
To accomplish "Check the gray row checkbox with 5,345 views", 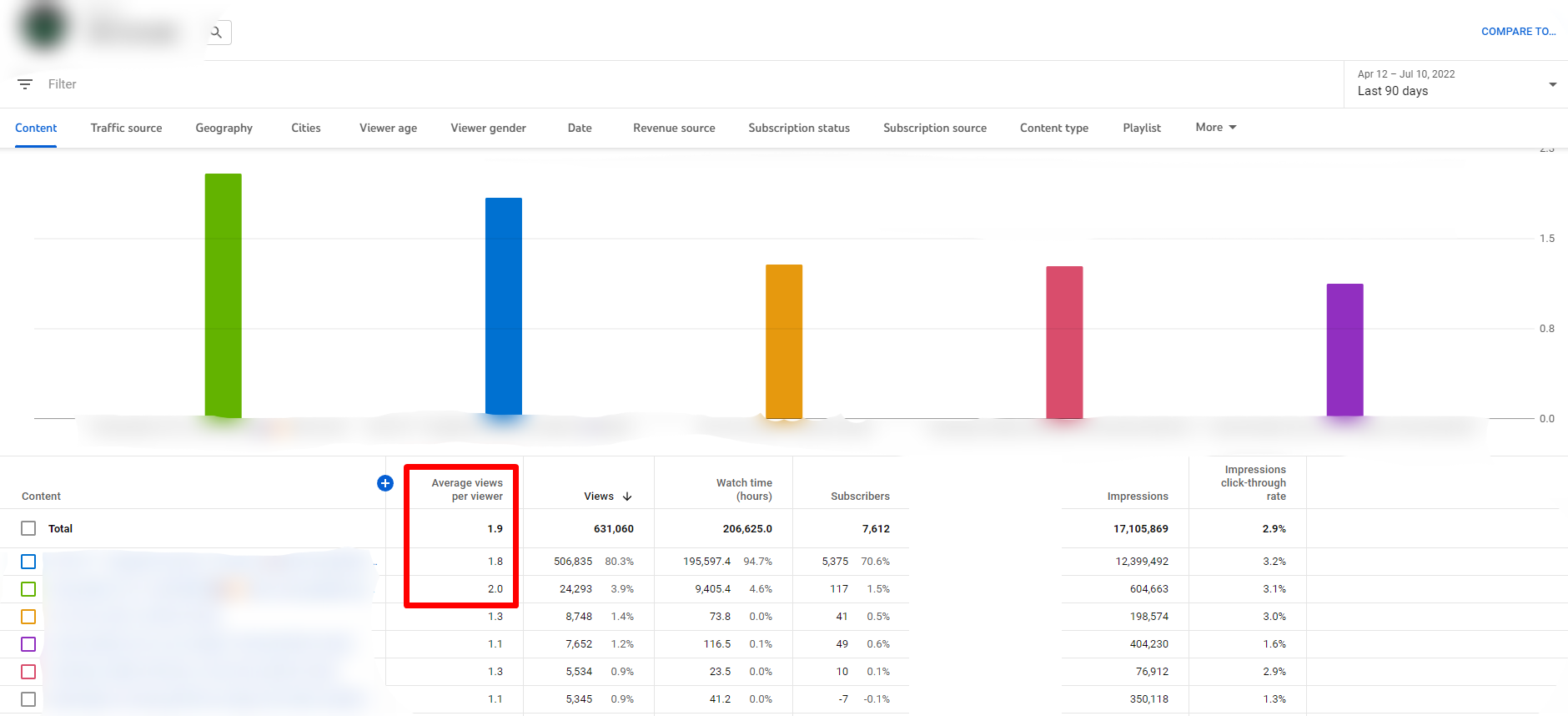I will [x=28, y=699].
